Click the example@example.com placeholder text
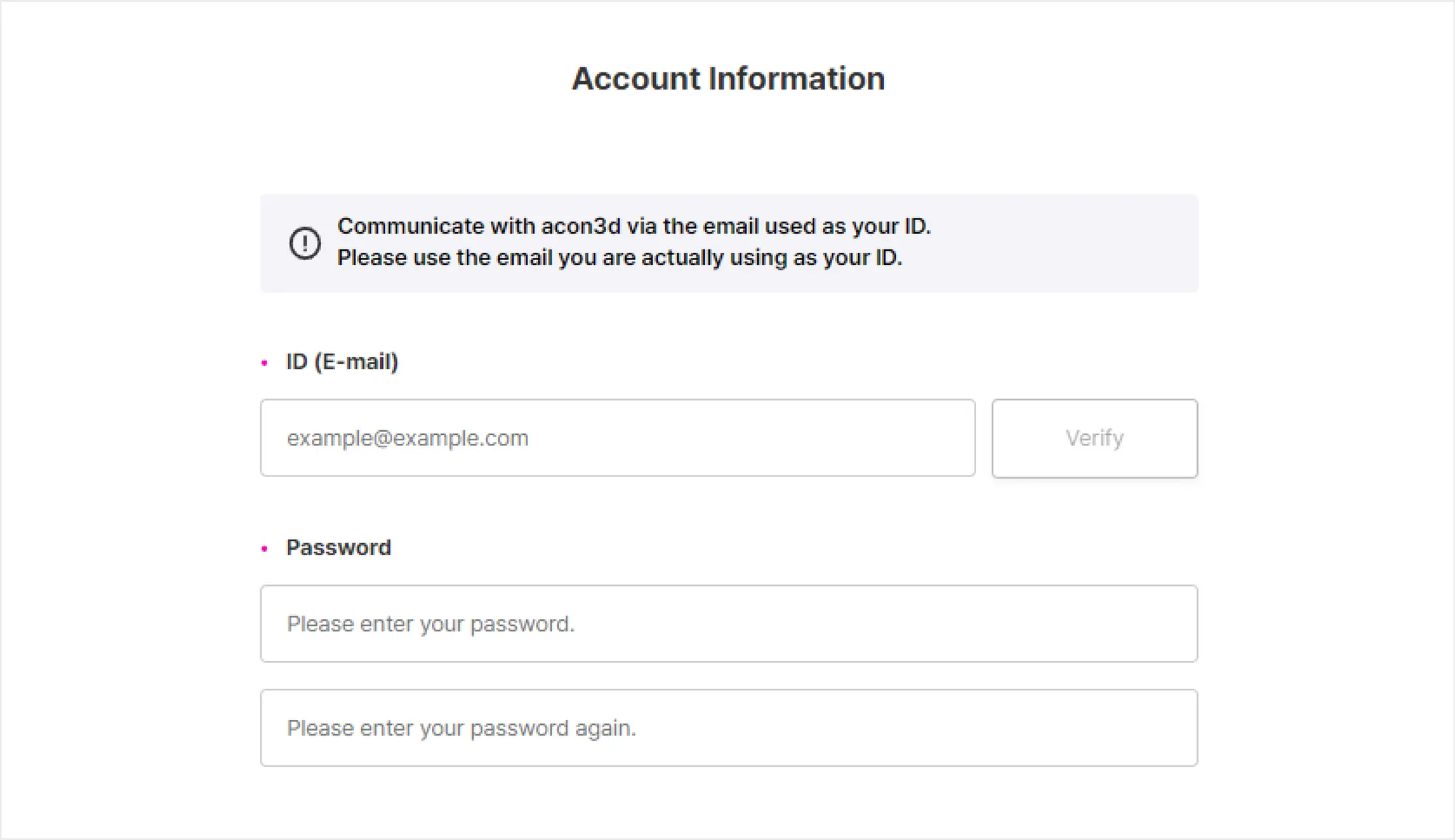The width and height of the screenshot is (1455, 840). (407, 438)
